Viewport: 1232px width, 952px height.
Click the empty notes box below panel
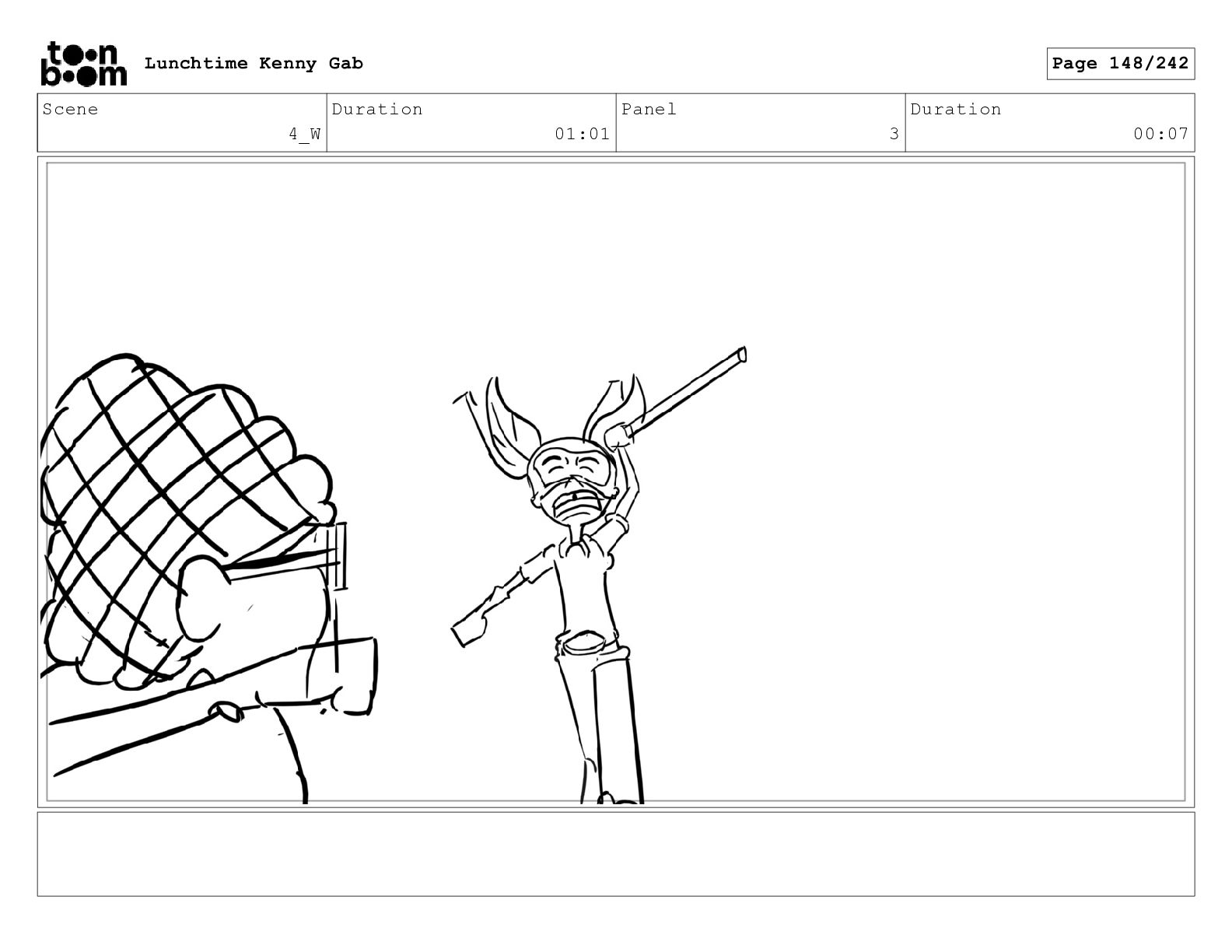616,854
